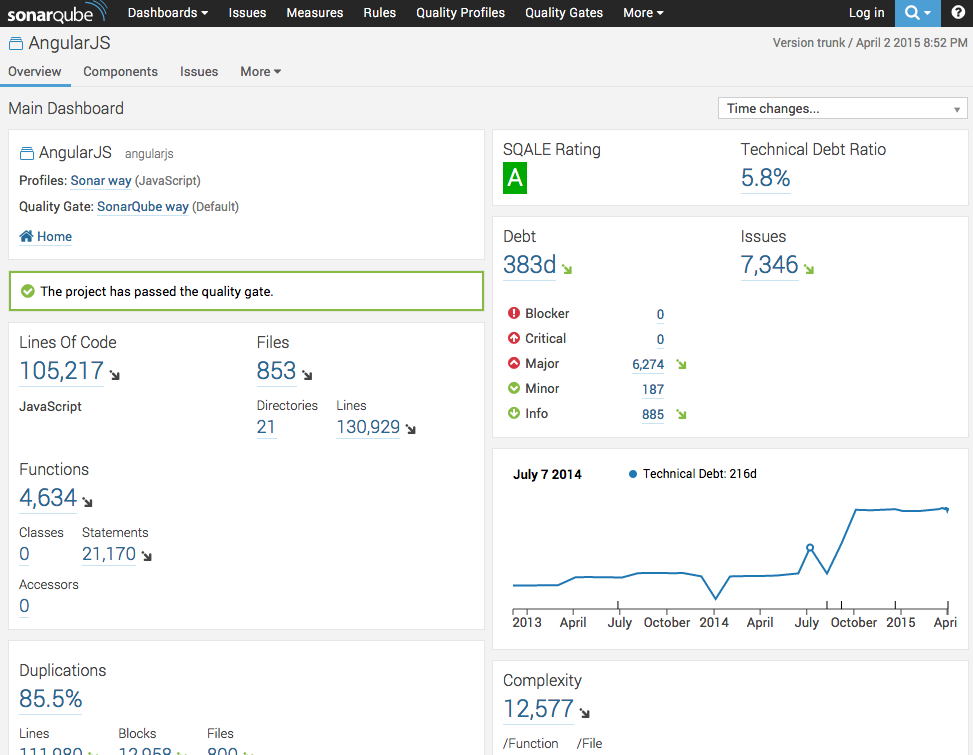The height and width of the screenshot is (755, 973).
Task: Click the Minor severity icon
Action: (514, 388)
